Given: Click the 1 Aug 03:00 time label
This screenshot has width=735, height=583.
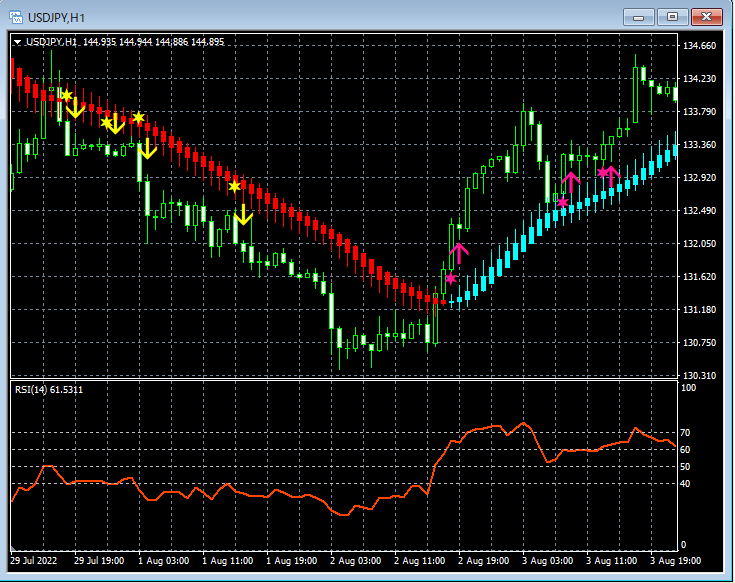Looking at the screenshot, I should [164, 561].
